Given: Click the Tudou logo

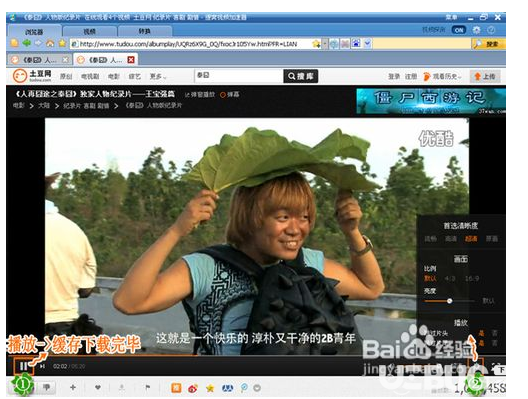Looking at the screenshot, I should (32, 75).
